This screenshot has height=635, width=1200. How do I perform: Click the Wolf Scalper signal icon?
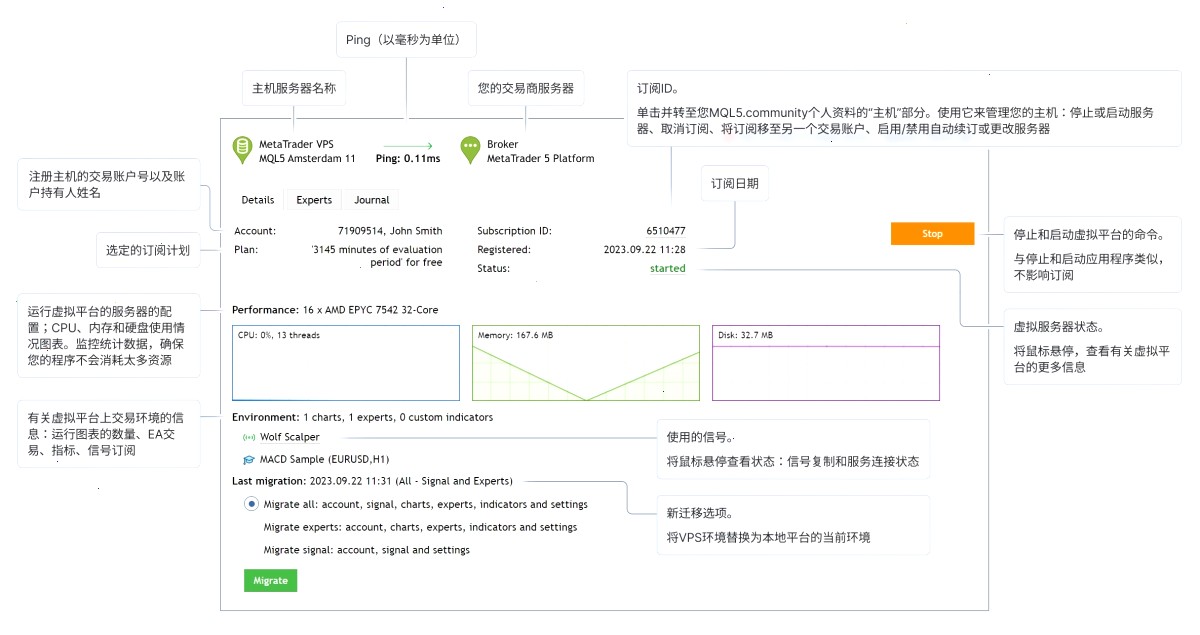(x=249, y=437)
